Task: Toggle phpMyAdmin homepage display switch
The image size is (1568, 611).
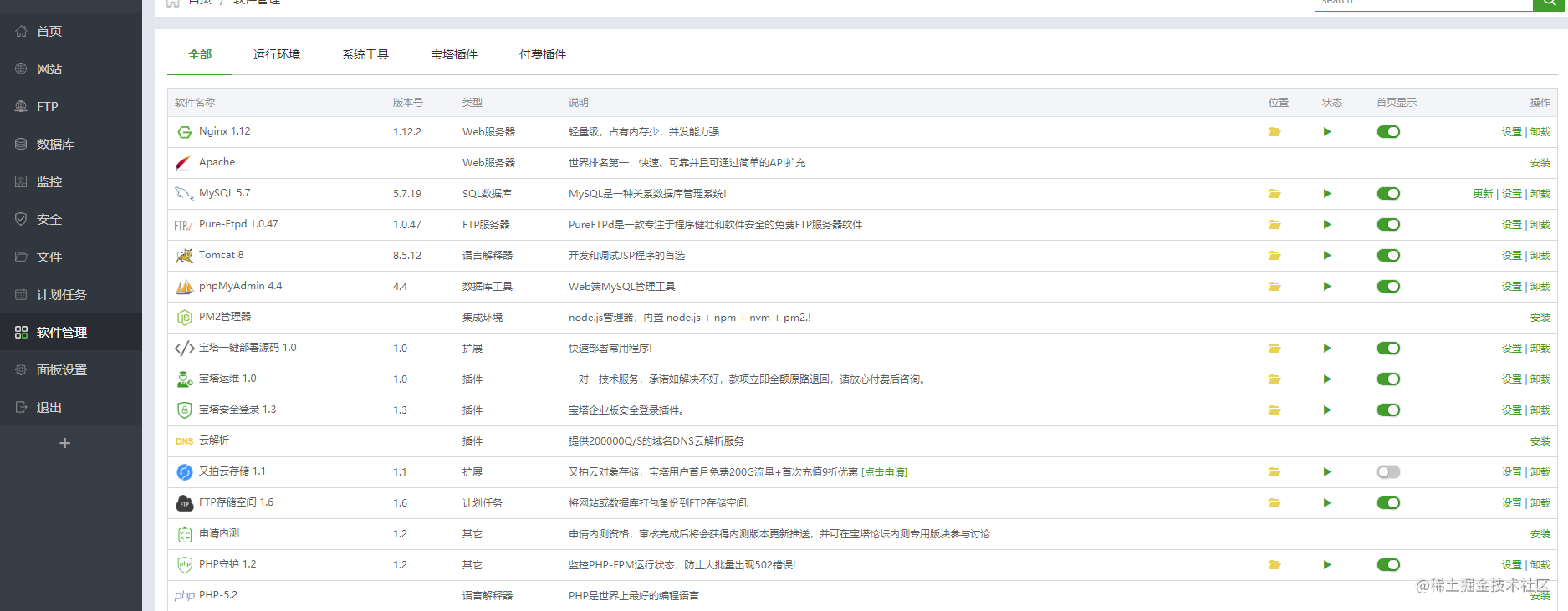Action: [x=1388, y=287]
